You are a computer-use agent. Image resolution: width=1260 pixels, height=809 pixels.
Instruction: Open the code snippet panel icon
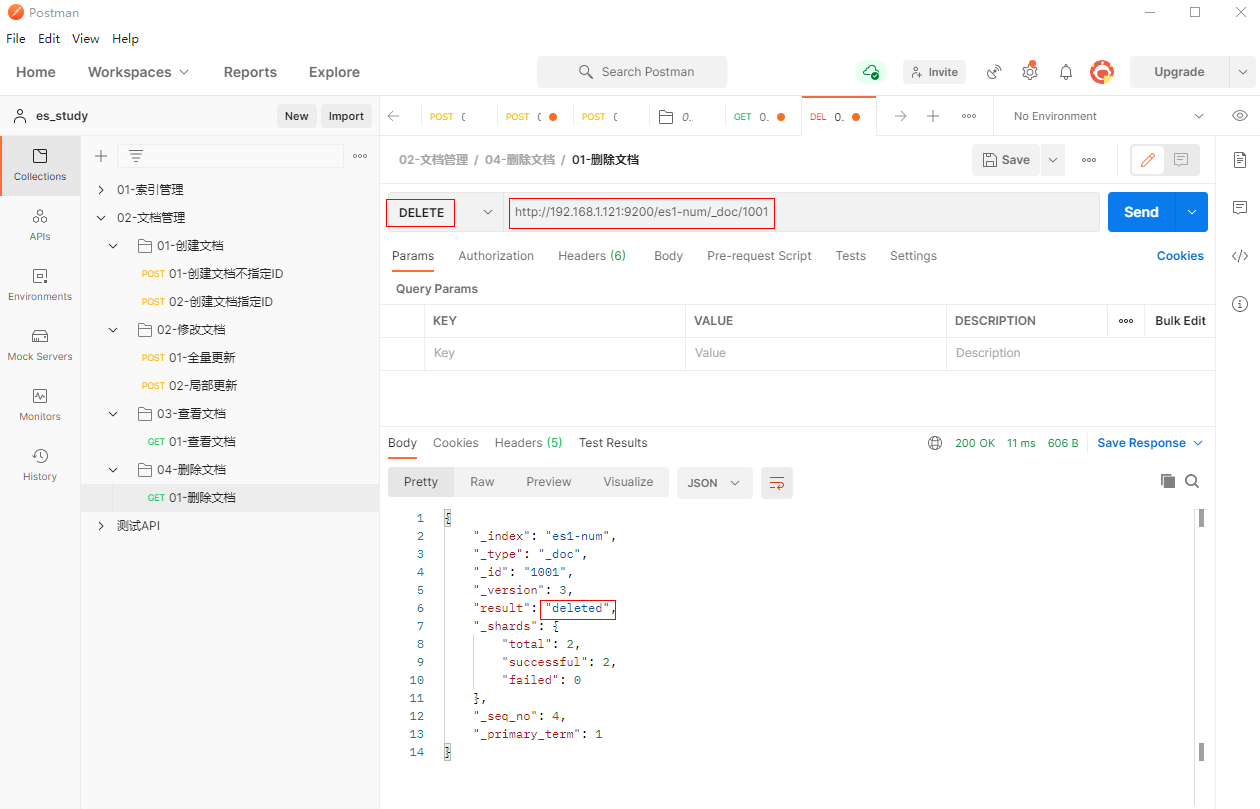point(1240,256)
